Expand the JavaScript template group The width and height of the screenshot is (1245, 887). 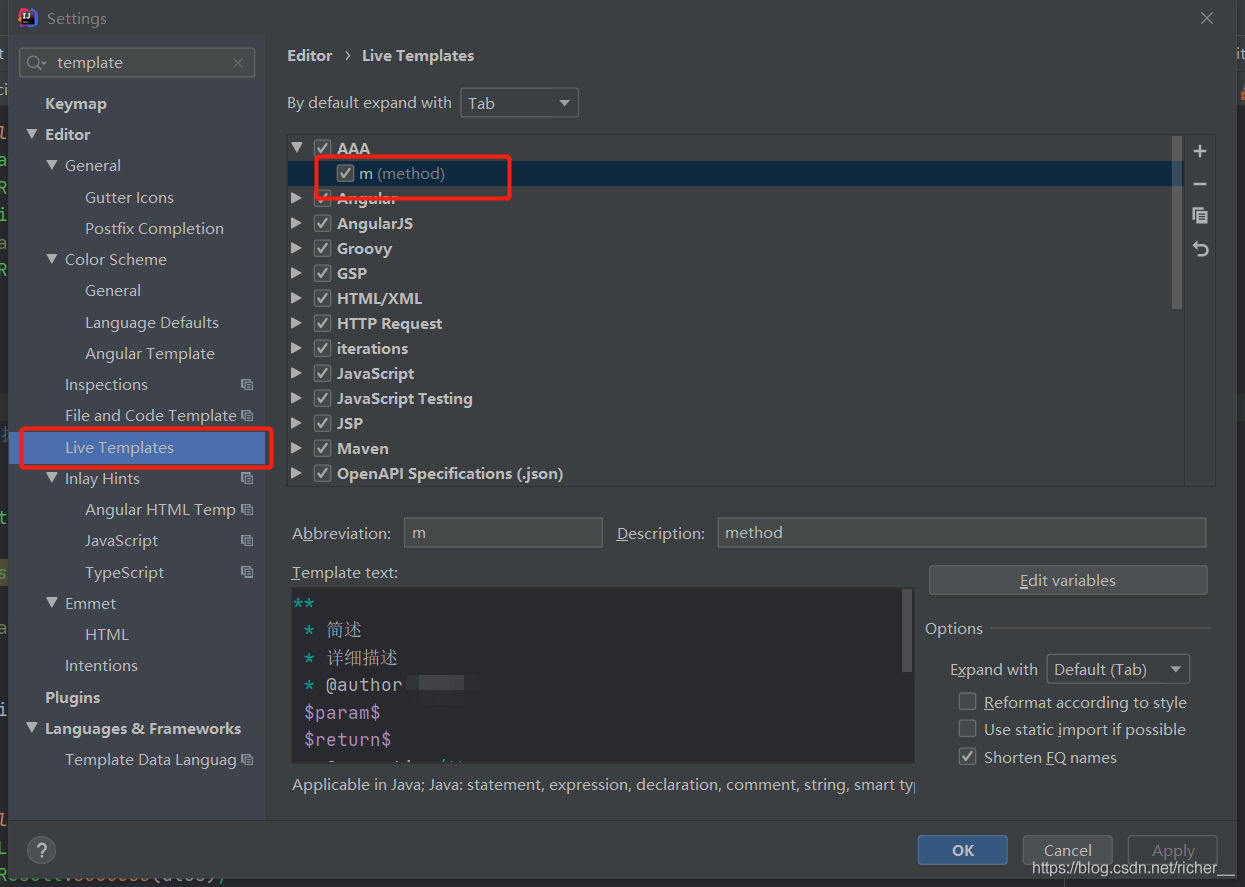click(x=297, y=373)
